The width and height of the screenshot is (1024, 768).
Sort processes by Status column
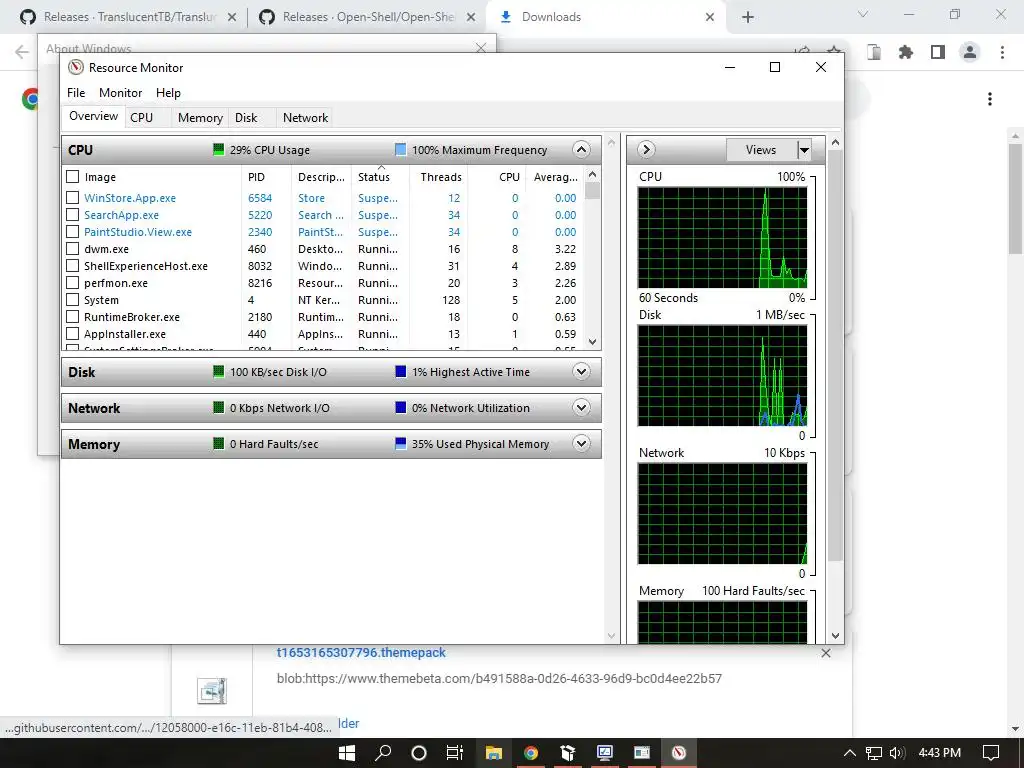click(380, 177)
